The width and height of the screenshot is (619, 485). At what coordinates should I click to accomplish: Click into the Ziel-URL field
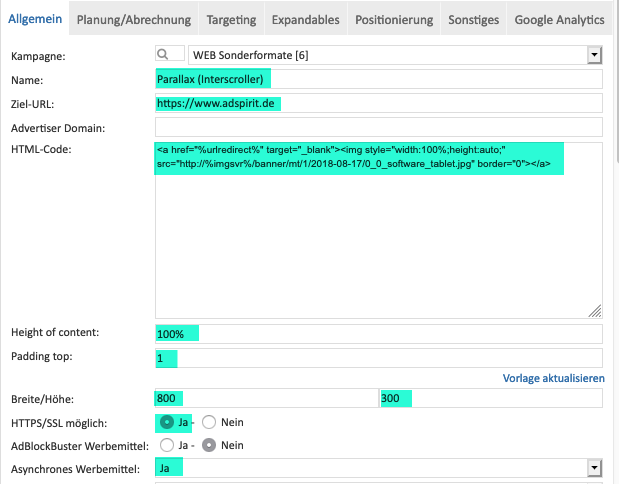click(x=379, y=103)
